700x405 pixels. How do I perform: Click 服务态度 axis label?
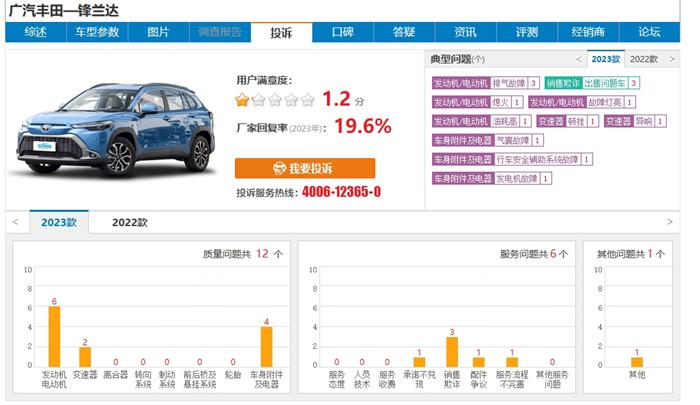pos(337,379)
